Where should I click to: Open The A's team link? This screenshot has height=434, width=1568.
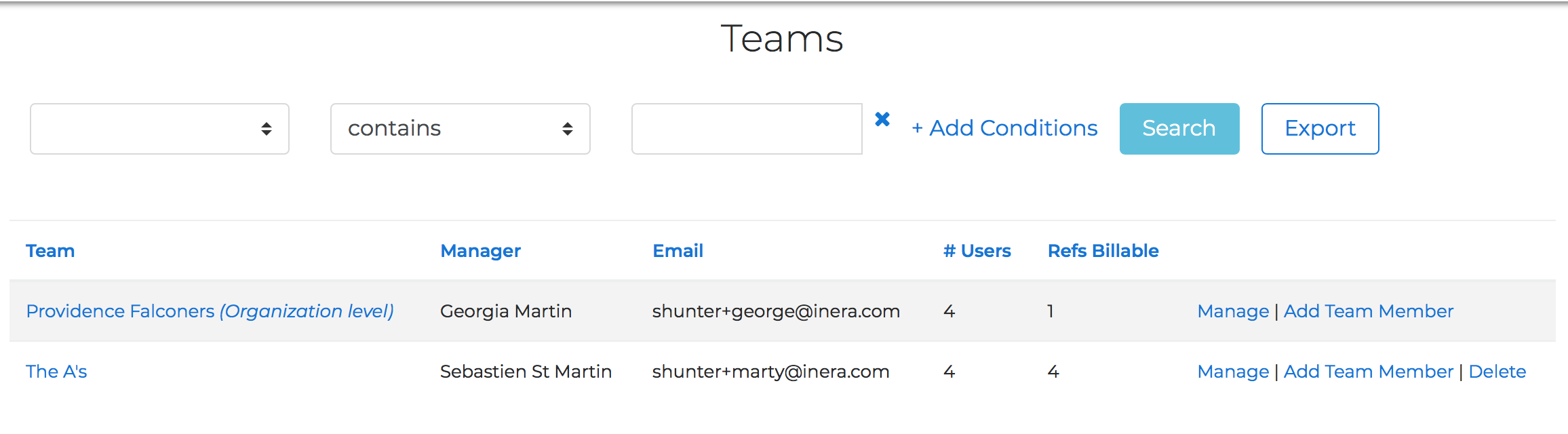(56, 372)
